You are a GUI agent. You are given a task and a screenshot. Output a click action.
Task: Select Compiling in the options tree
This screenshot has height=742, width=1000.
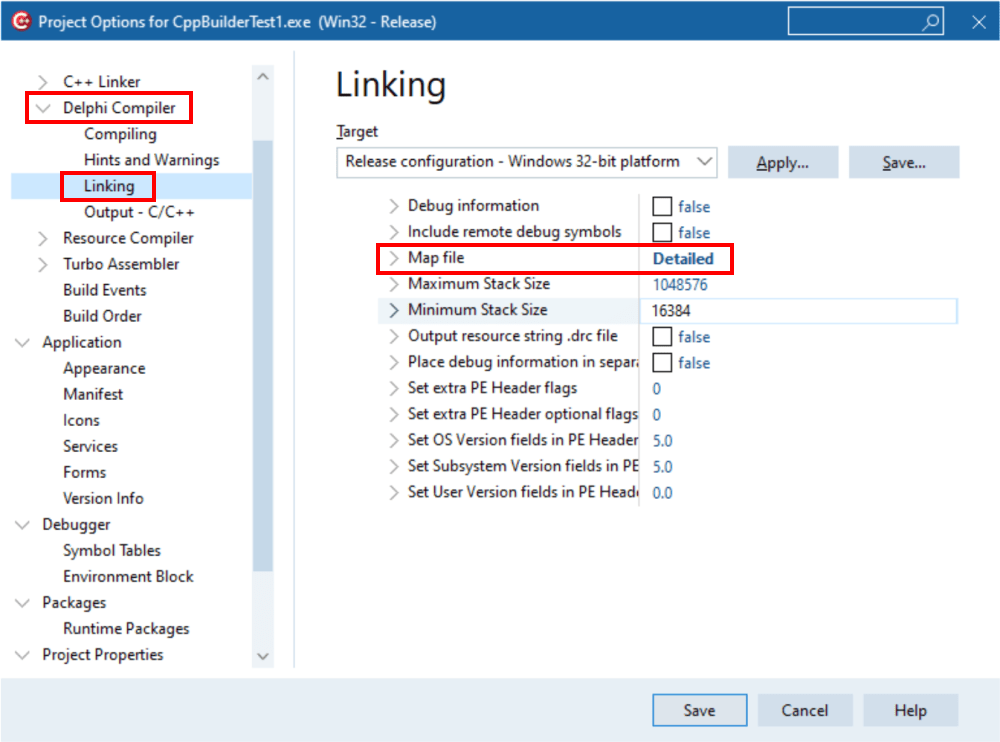pos(121,134)
